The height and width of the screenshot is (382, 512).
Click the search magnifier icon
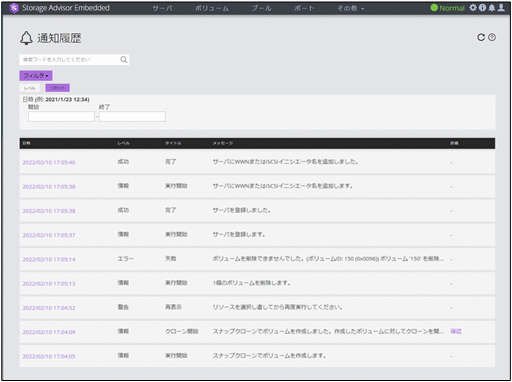[x=124, y=59]
